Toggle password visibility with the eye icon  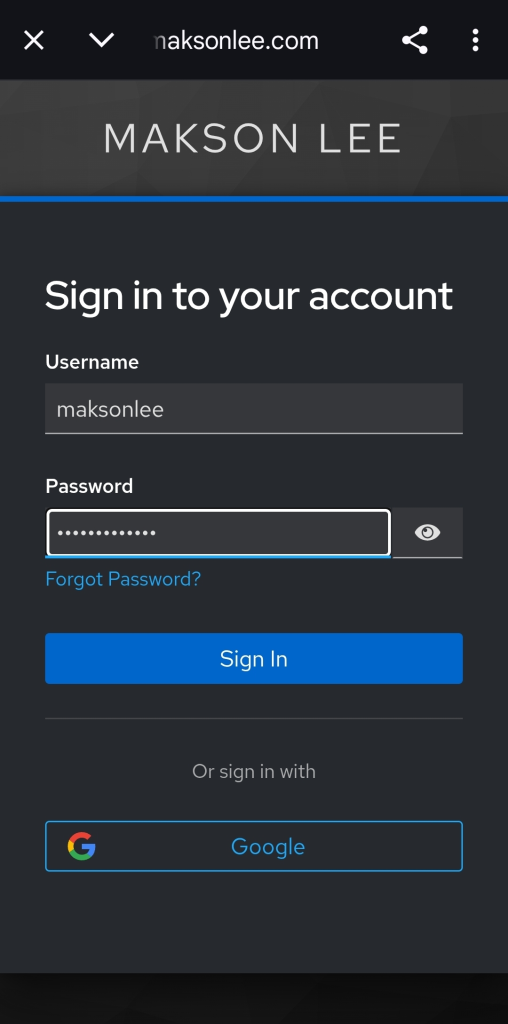pyautogui.click(x=428, y=533)
